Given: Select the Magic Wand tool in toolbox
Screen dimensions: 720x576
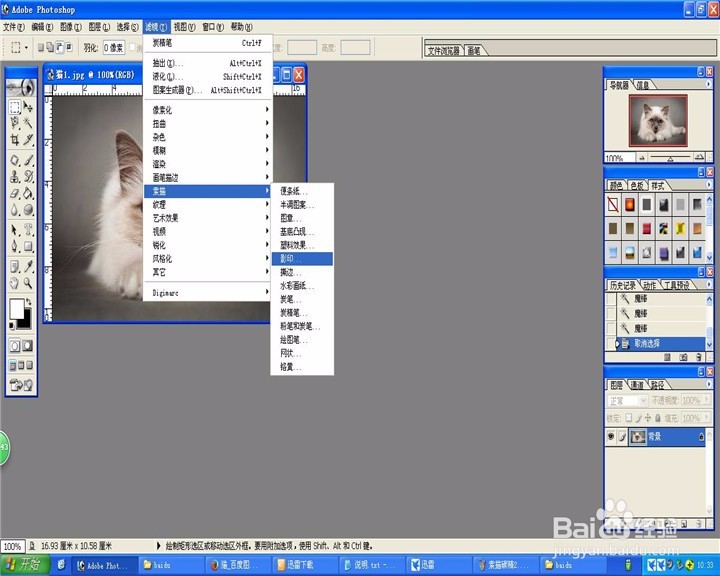Looking at the screenshot, I should click(x=28, y=123).
